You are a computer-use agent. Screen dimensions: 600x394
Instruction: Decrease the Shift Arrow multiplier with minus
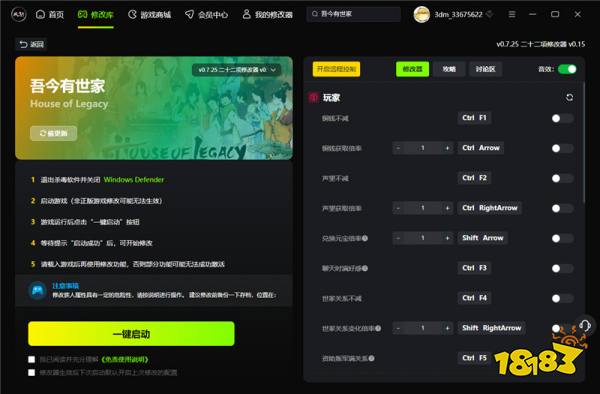tap(398, 238)
